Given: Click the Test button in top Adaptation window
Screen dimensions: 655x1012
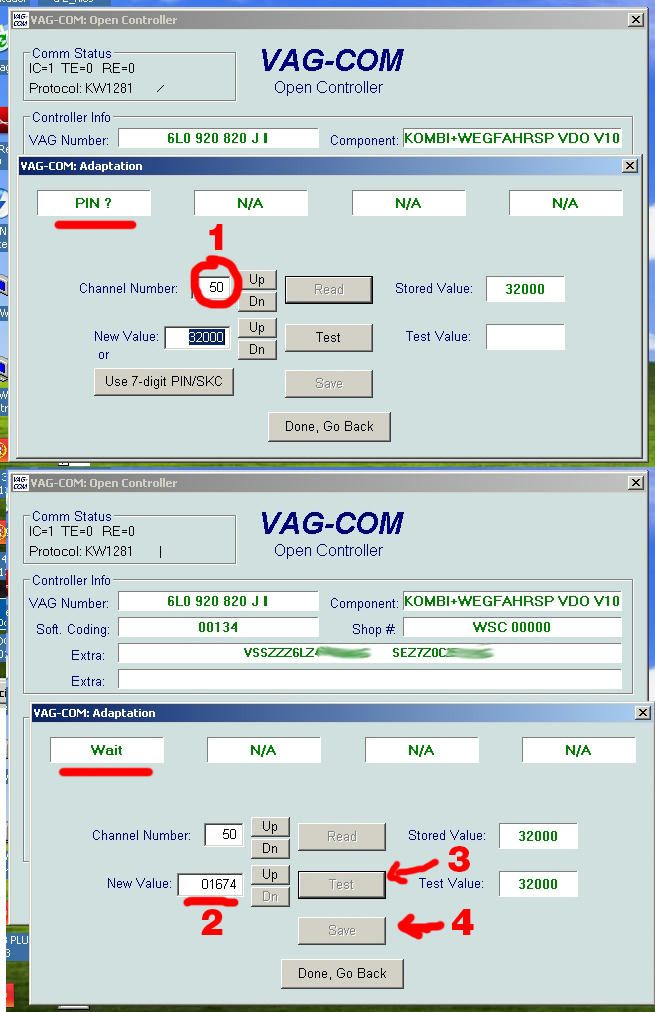Looking at the screenshot, I should (328, 337).
